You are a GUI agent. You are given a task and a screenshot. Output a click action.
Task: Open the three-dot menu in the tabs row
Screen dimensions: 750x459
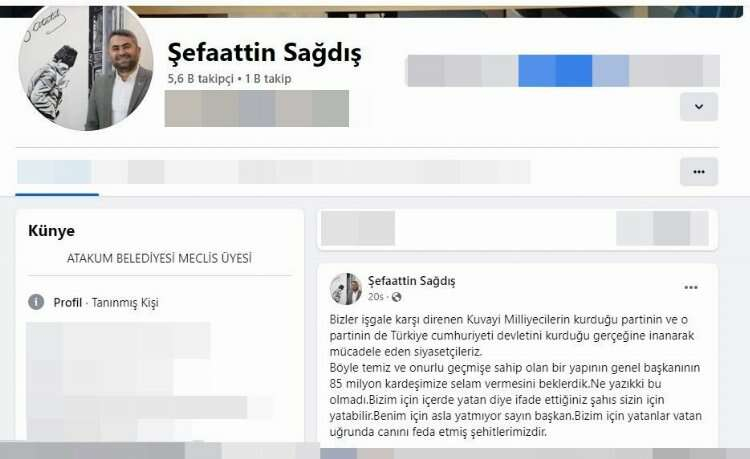click(699, 172)
